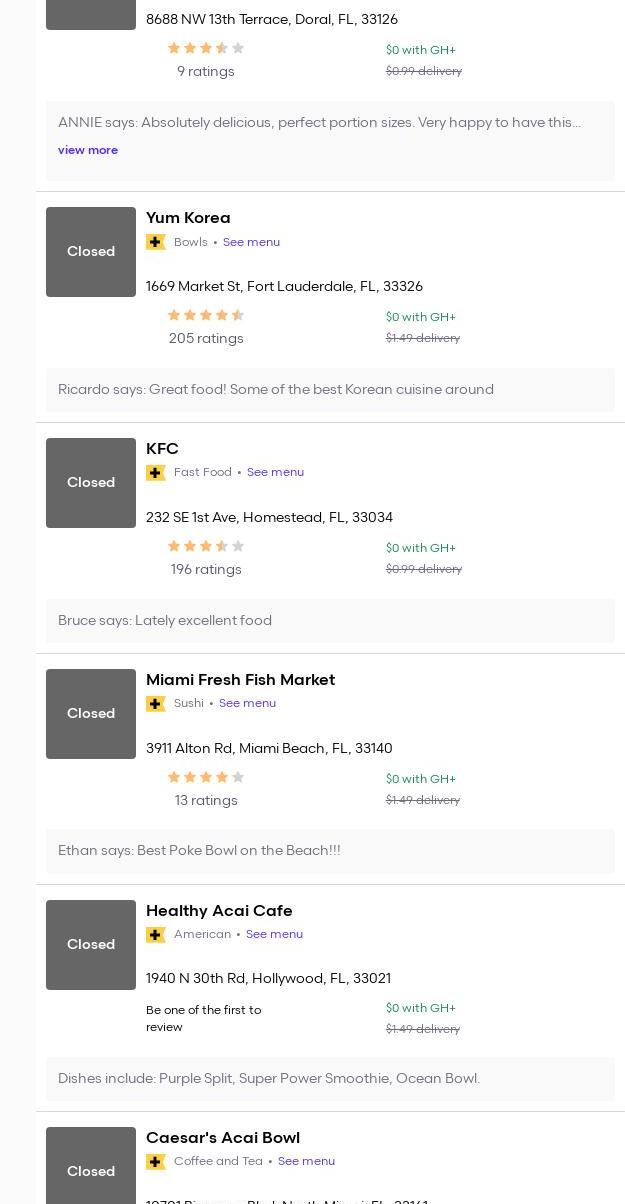Open the See menu link for Yum Korea
The image size is (625, 1204).
(x=251, y=242)
